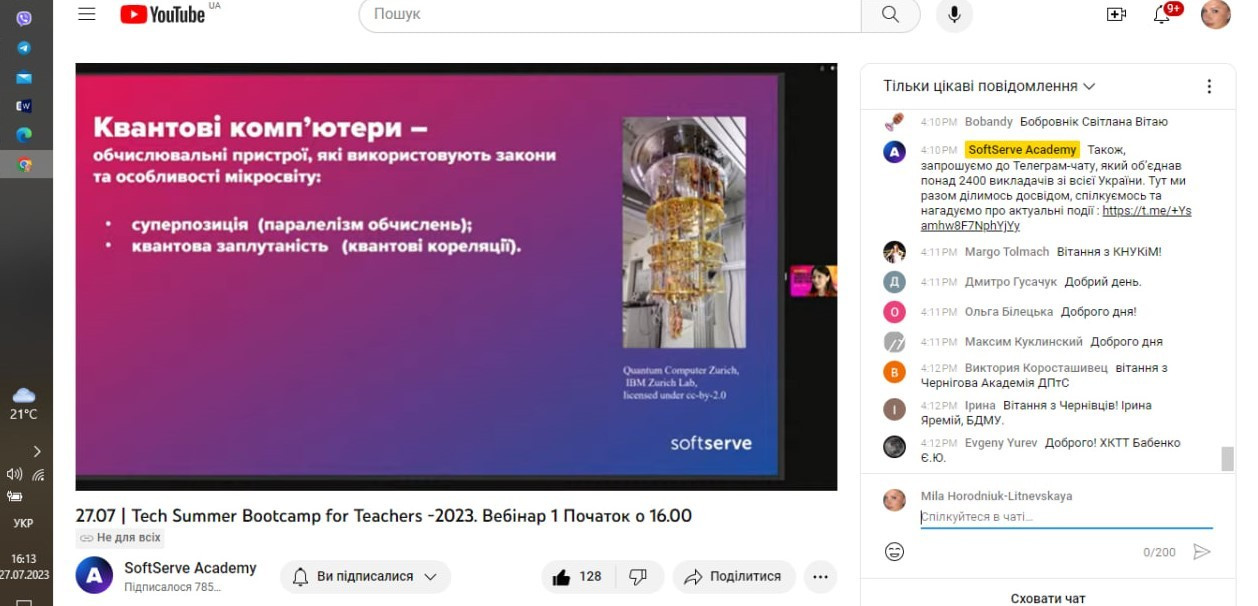Open the weather widget showing 21°C

(24, 404)
